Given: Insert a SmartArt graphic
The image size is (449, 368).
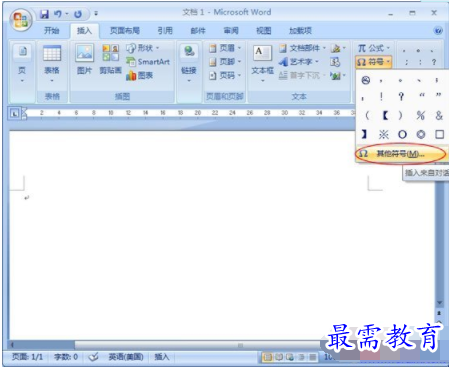Looking at the screenshot, I should [148, 62].
